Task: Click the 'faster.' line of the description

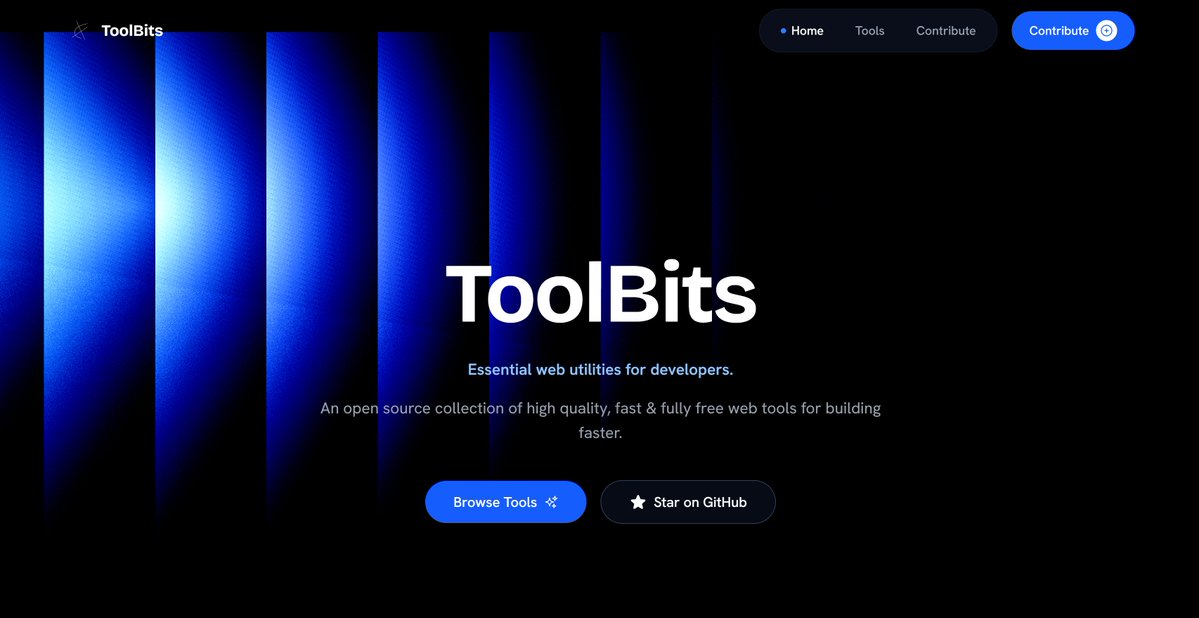Action: click(600, 432)
